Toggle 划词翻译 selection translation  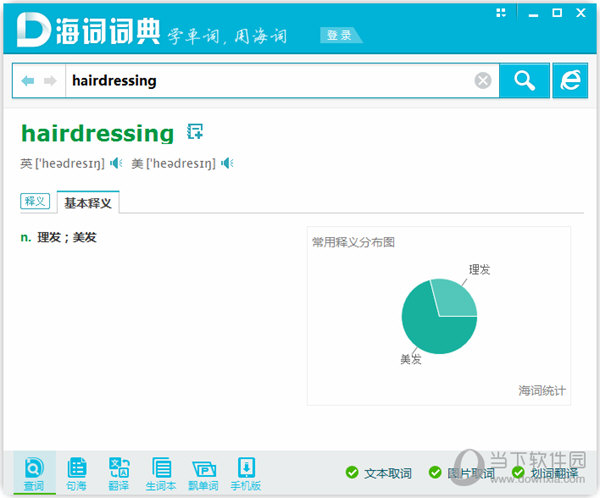pyautogui.click(x=545, y=473)
